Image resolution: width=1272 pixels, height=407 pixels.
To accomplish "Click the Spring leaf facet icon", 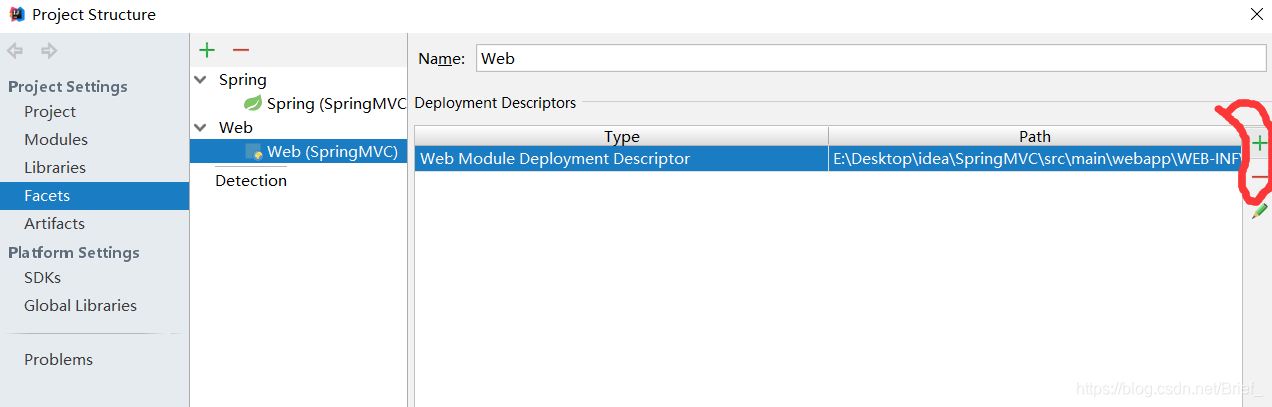I will [253, 103].
